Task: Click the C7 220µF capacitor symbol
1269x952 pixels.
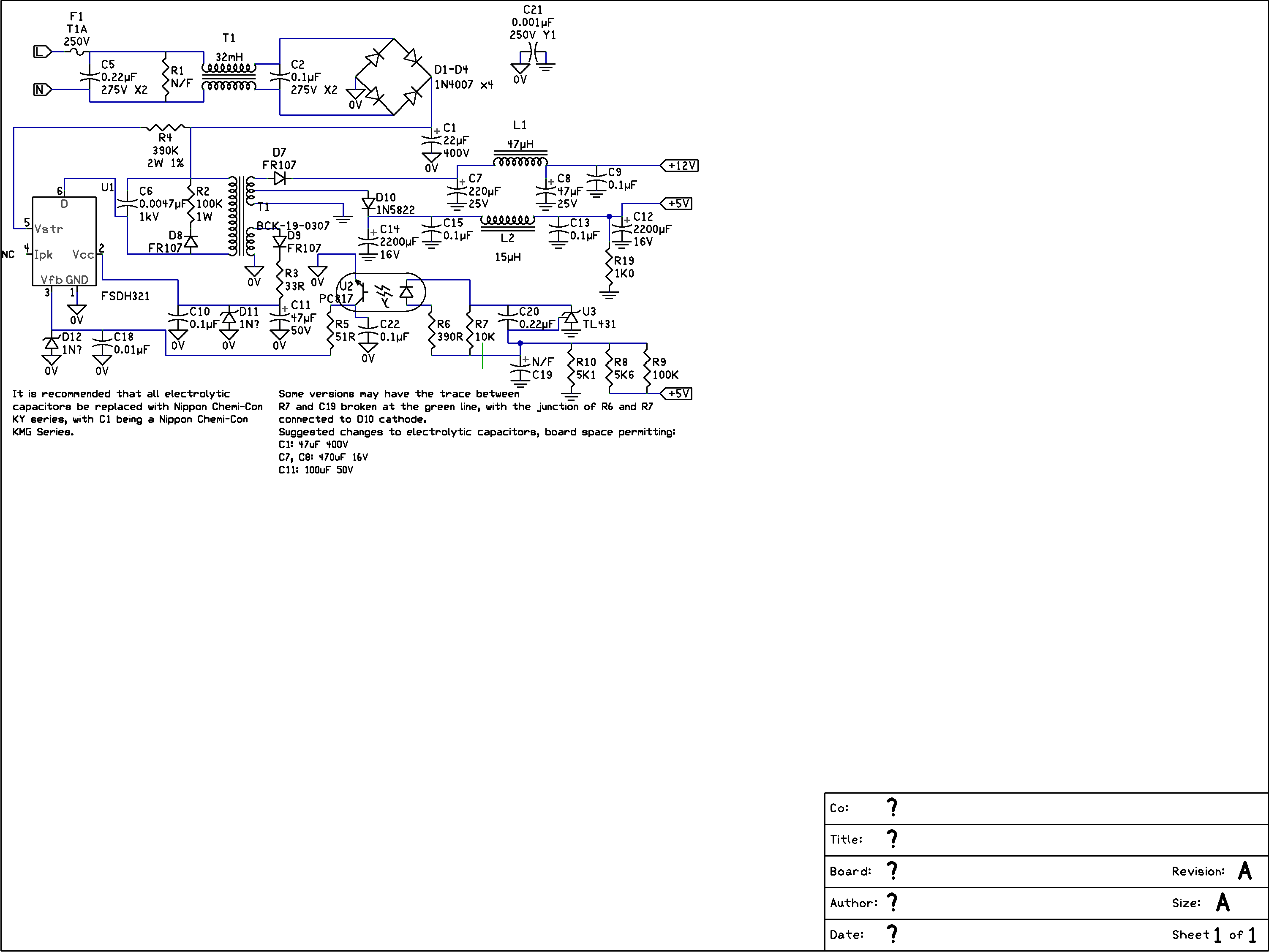Action: coord(457,190)
